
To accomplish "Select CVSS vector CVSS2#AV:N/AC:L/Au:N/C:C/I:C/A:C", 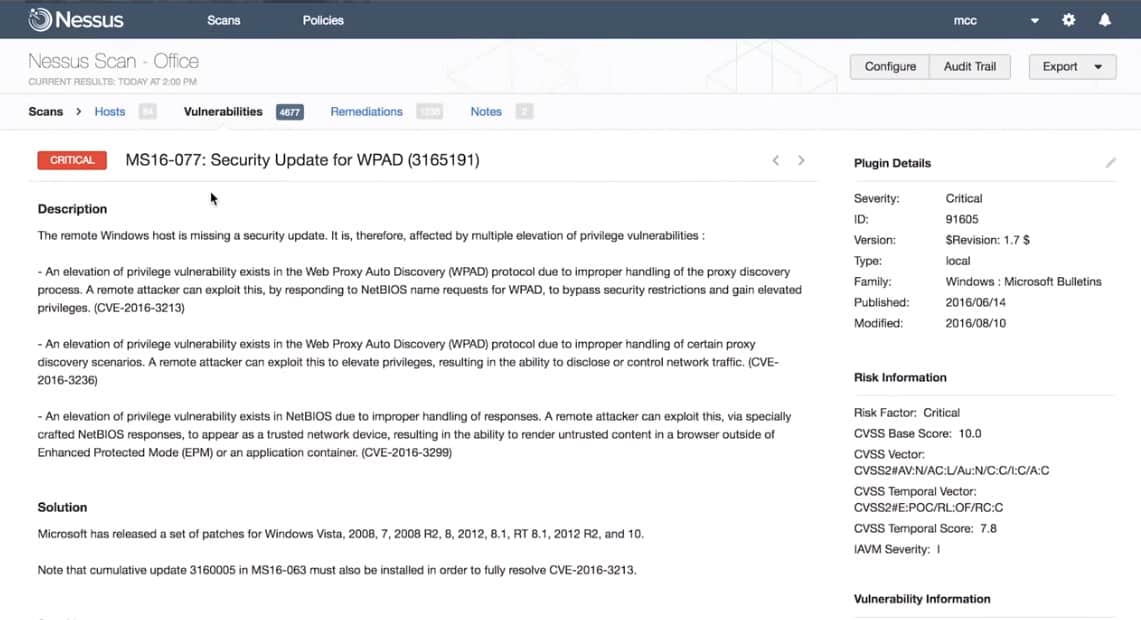I will 951,470.
